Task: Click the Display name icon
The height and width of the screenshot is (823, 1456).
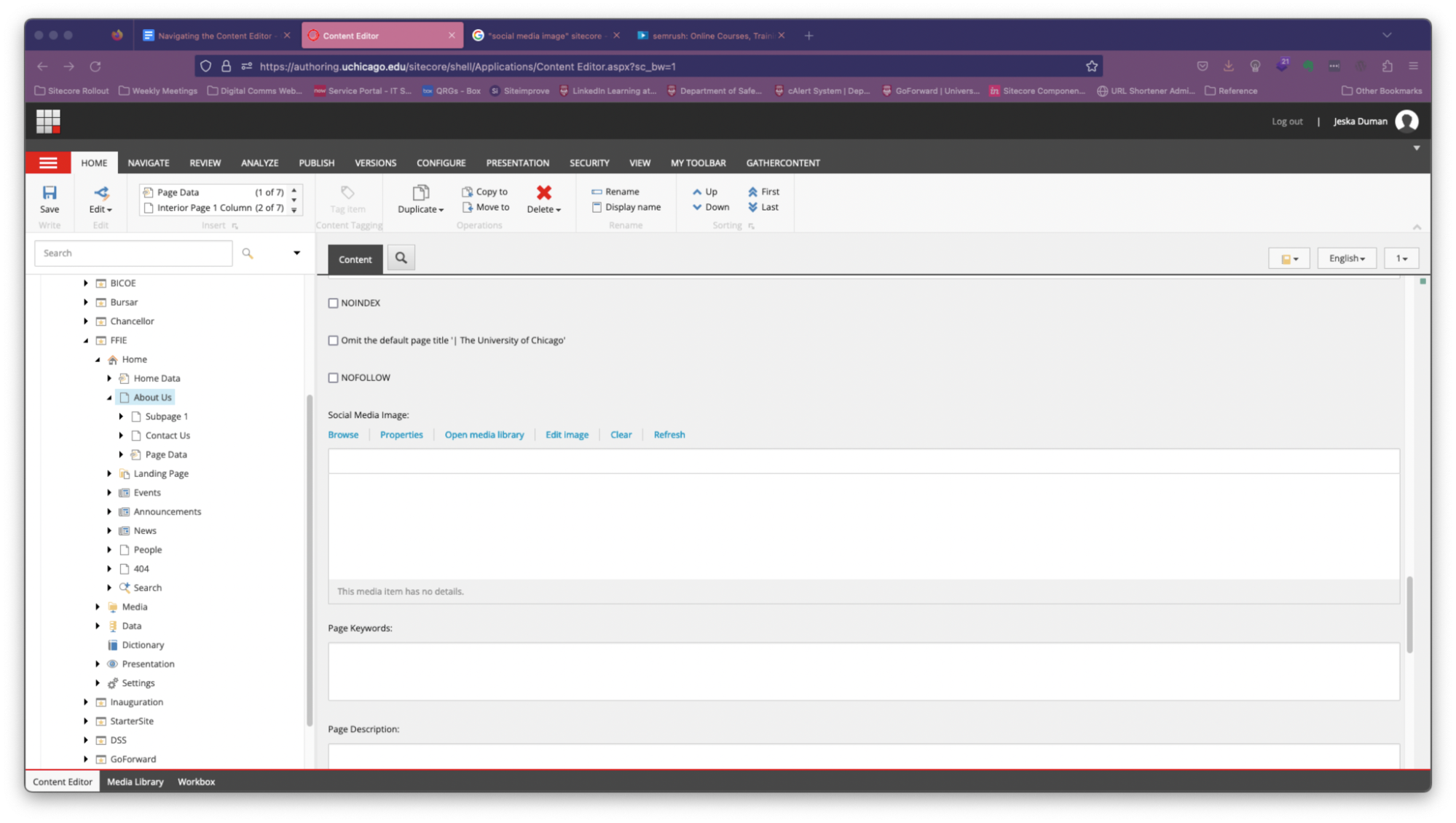Action: point(597,207)
